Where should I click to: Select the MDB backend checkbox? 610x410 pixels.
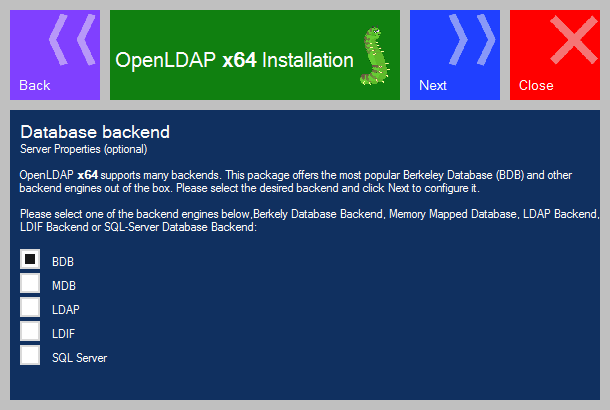point(30,283)
